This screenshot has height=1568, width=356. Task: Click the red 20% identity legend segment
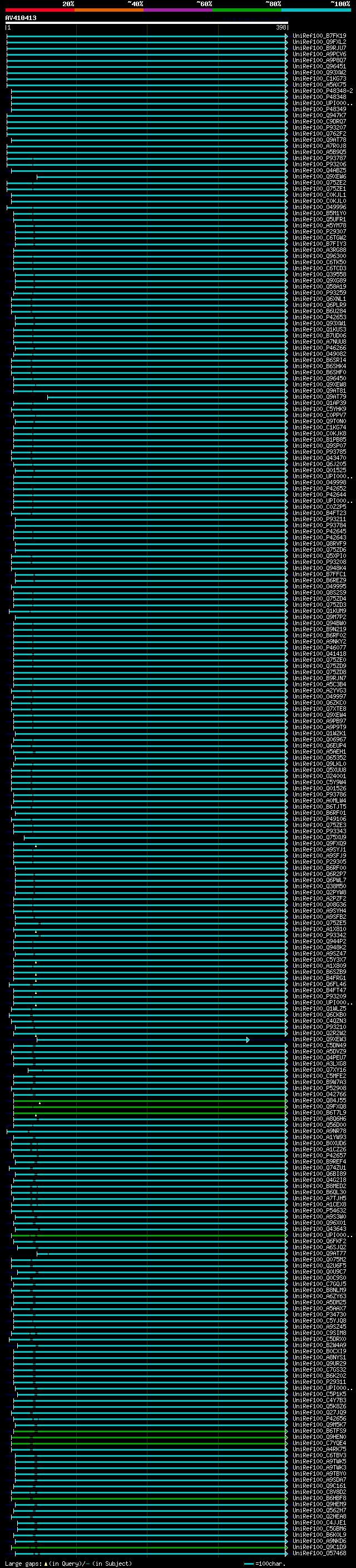tap(39, 10)
